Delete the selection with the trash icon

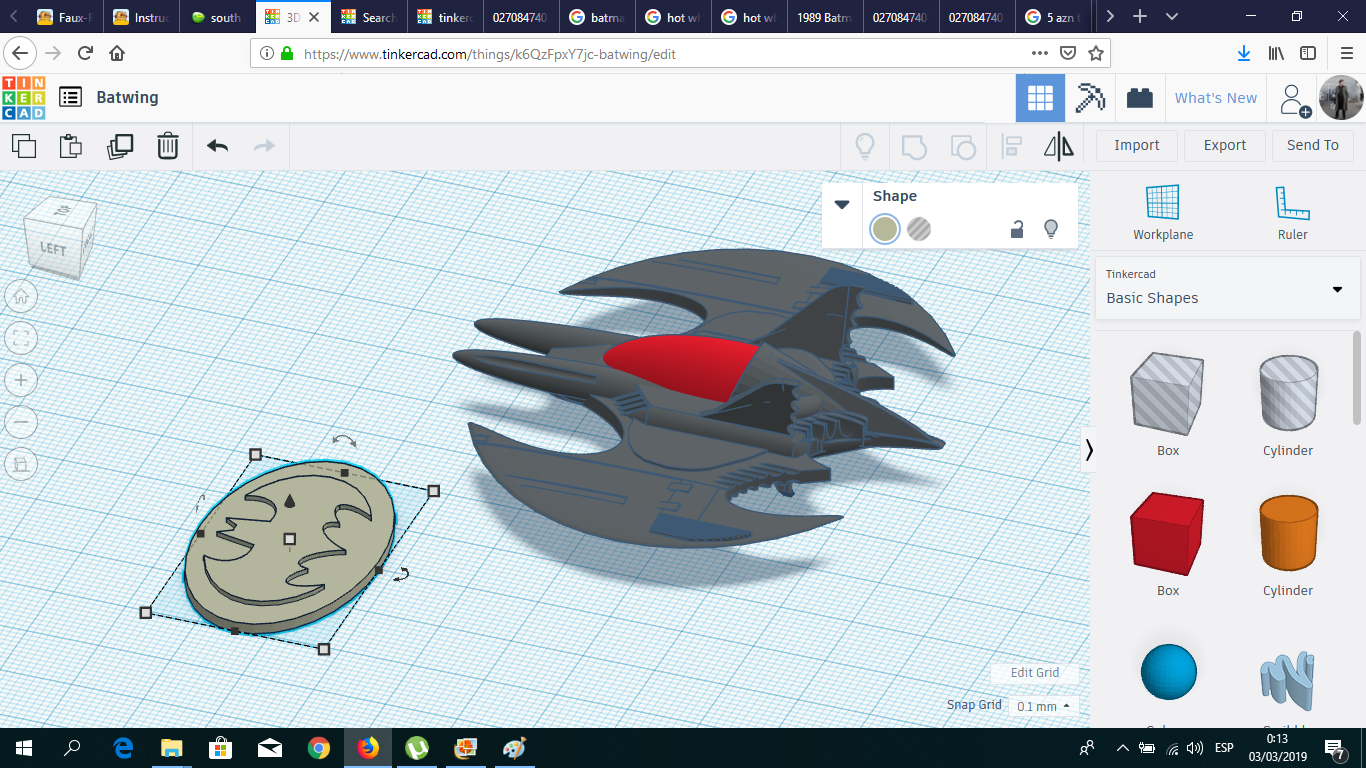coord(168,146)
